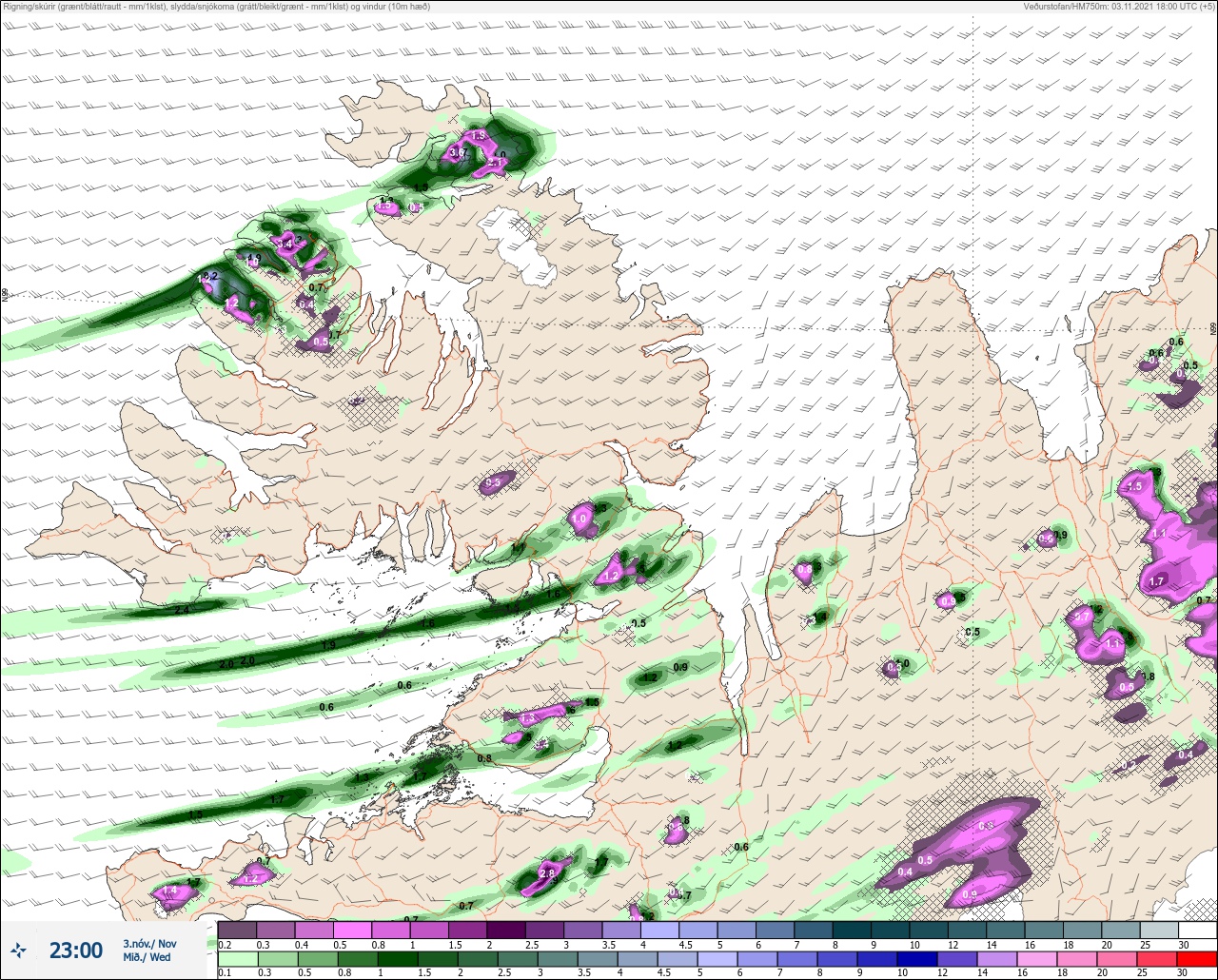Select the white 30 swatch ending the upper legend row
The image size is (1218, 980).
point(1197,930)
